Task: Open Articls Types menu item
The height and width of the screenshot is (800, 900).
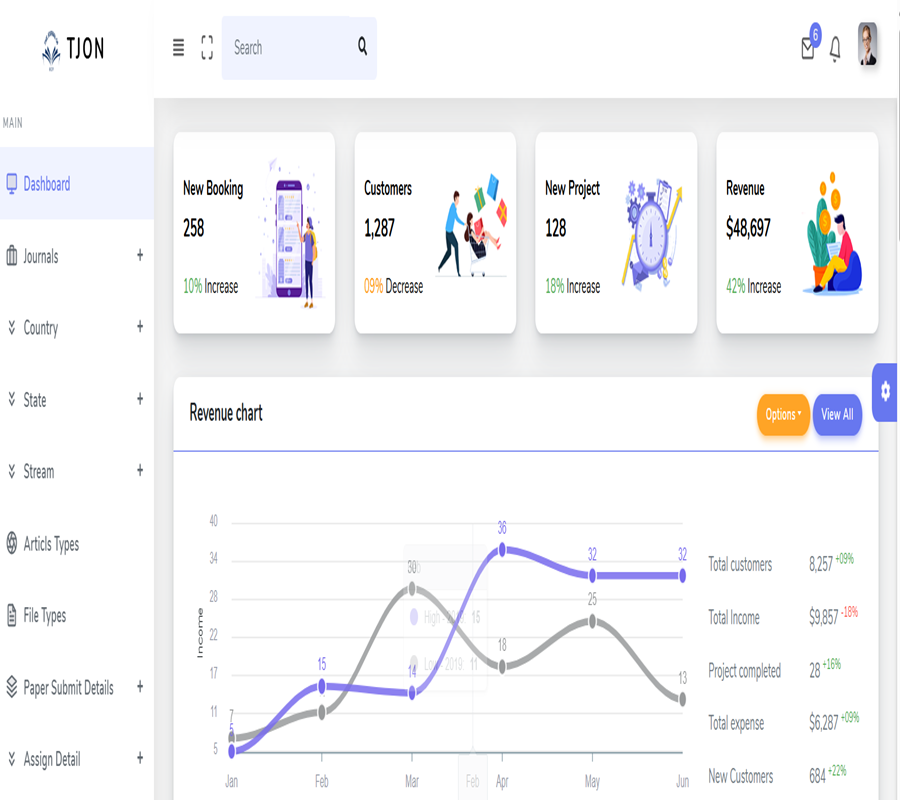Action: 51,544
